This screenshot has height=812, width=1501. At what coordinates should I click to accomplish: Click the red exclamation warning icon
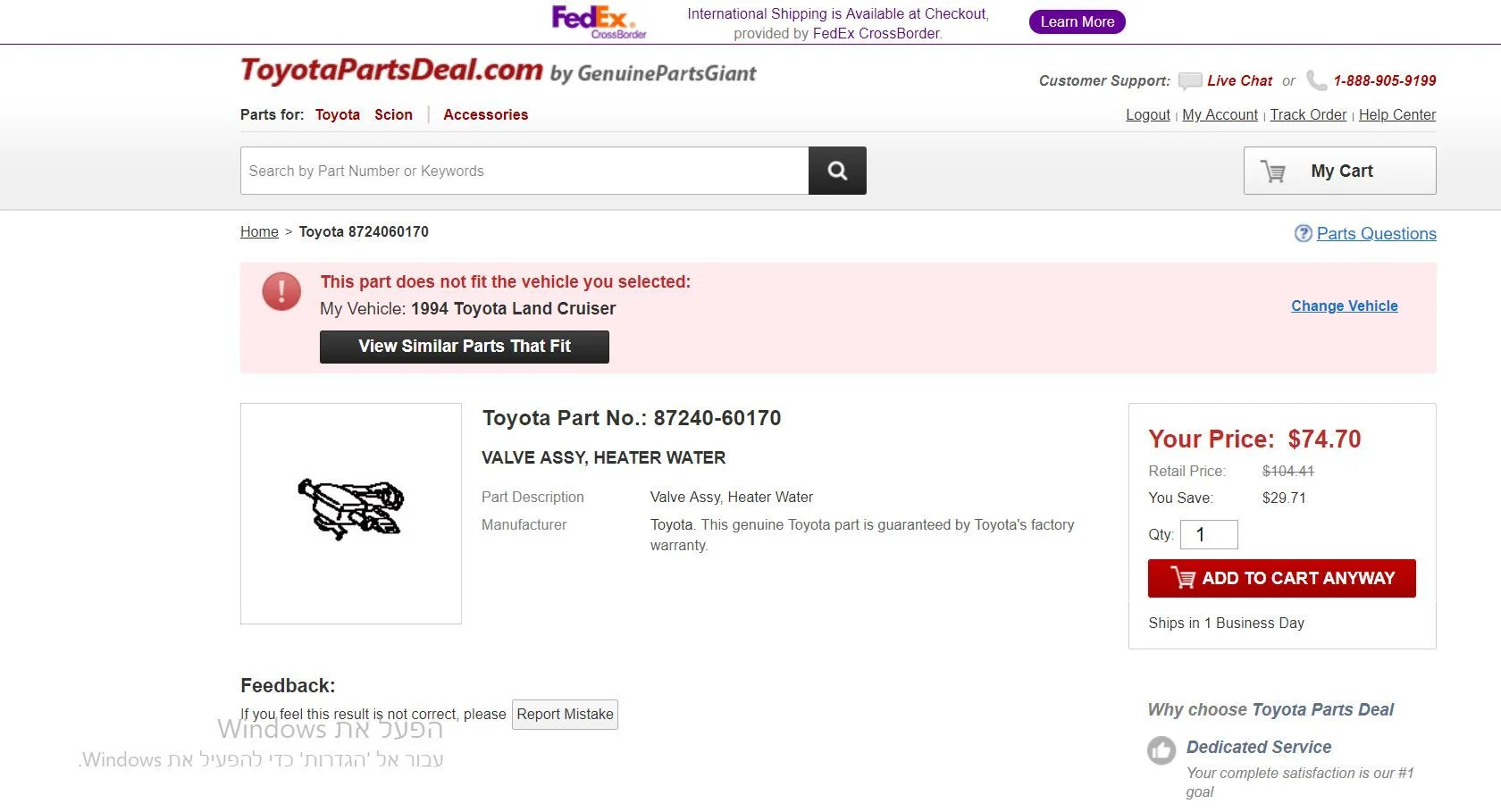(x=281, y=292)
